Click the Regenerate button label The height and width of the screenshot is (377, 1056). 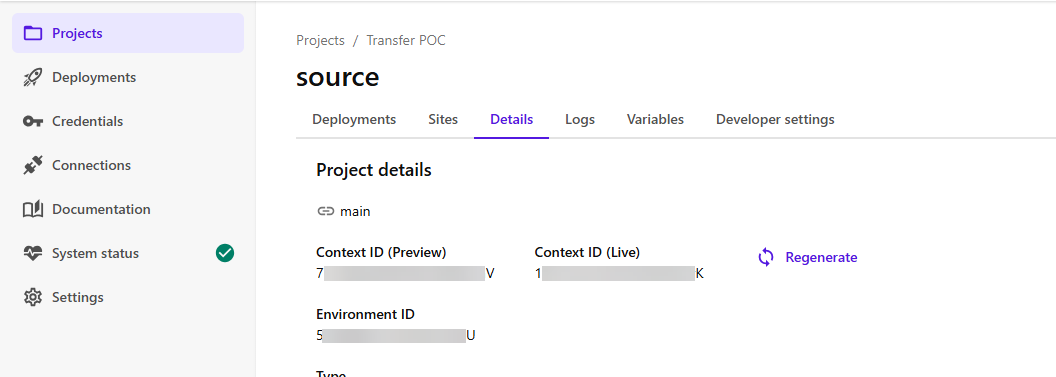822,257
